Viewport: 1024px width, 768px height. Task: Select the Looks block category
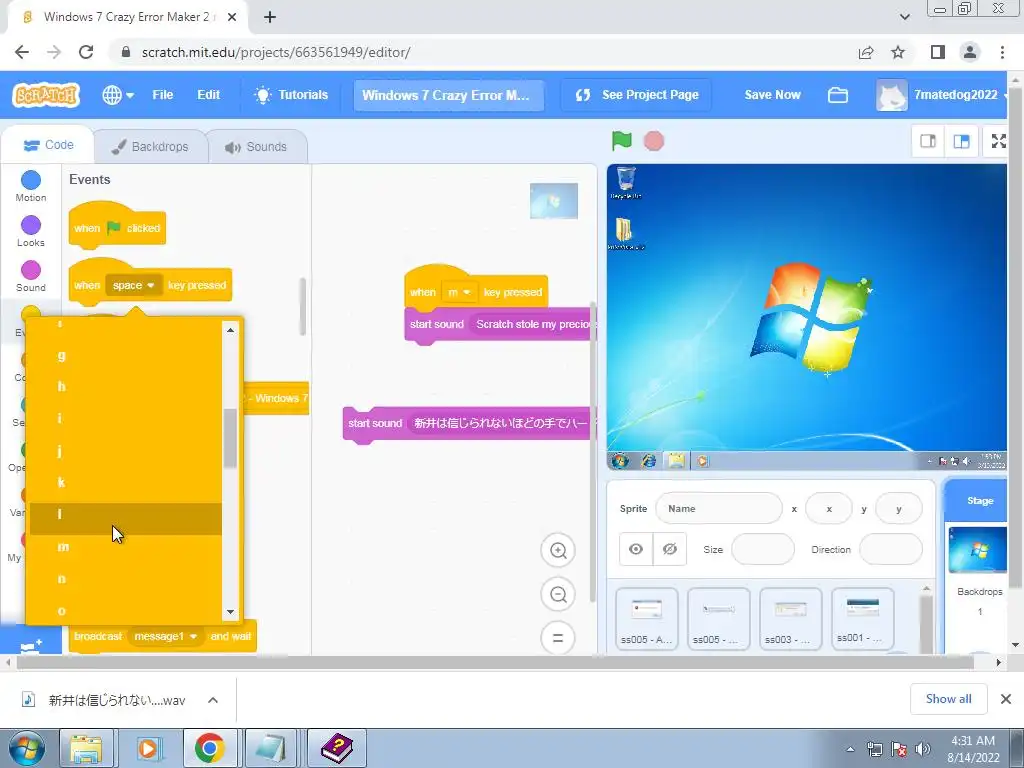pyautogui.click(x=31, y=231)
